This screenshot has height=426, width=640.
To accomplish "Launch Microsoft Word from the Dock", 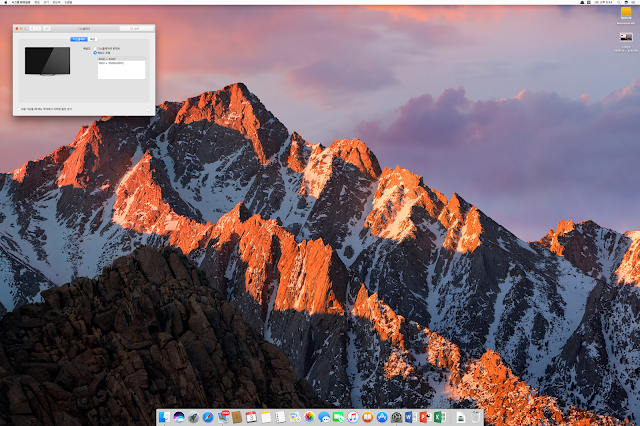I will [x=411, y=417].
